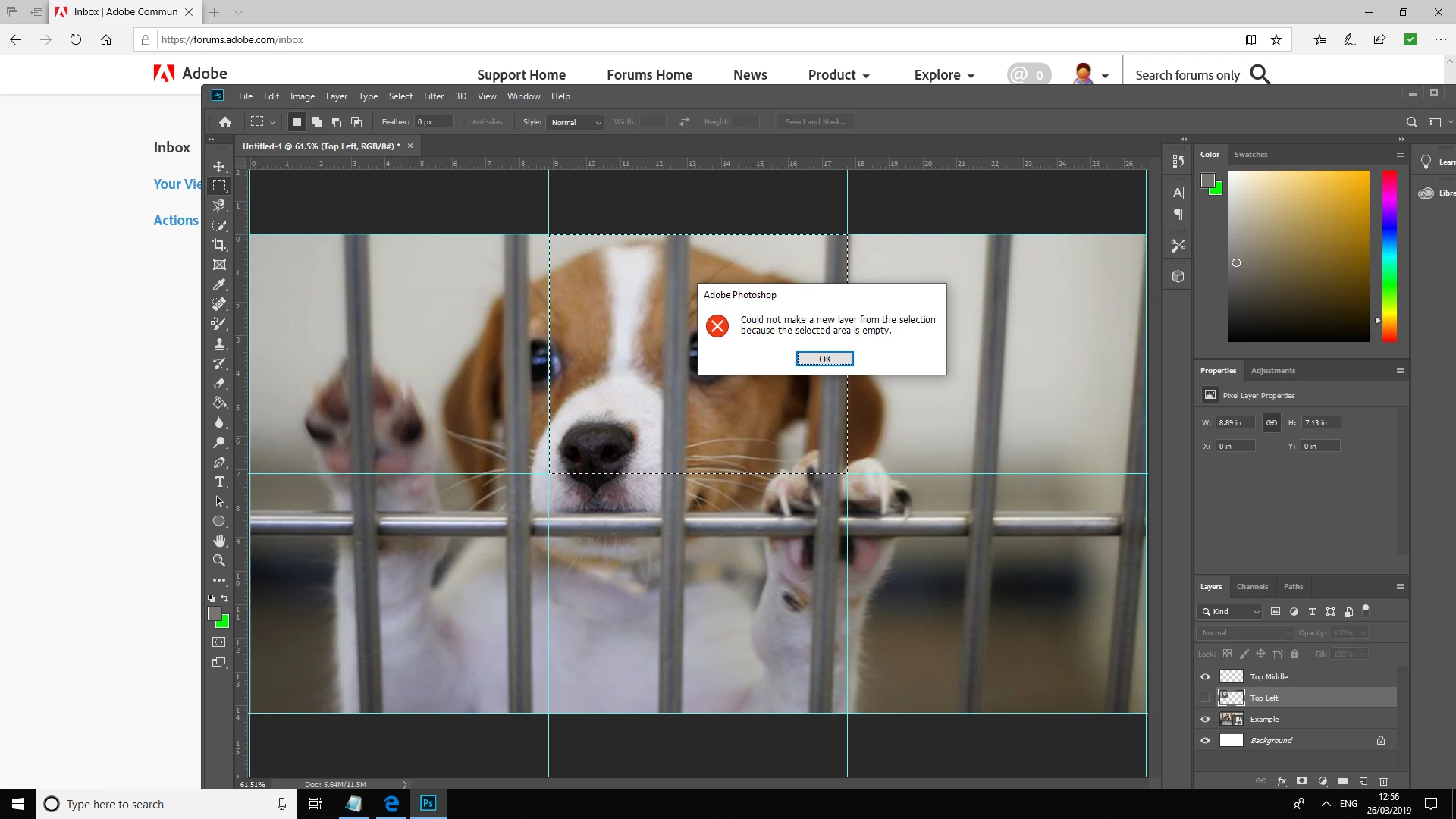Click OK in the error dialog
1456x819 pixels.
pyautogui.click(x=824, y=359)
